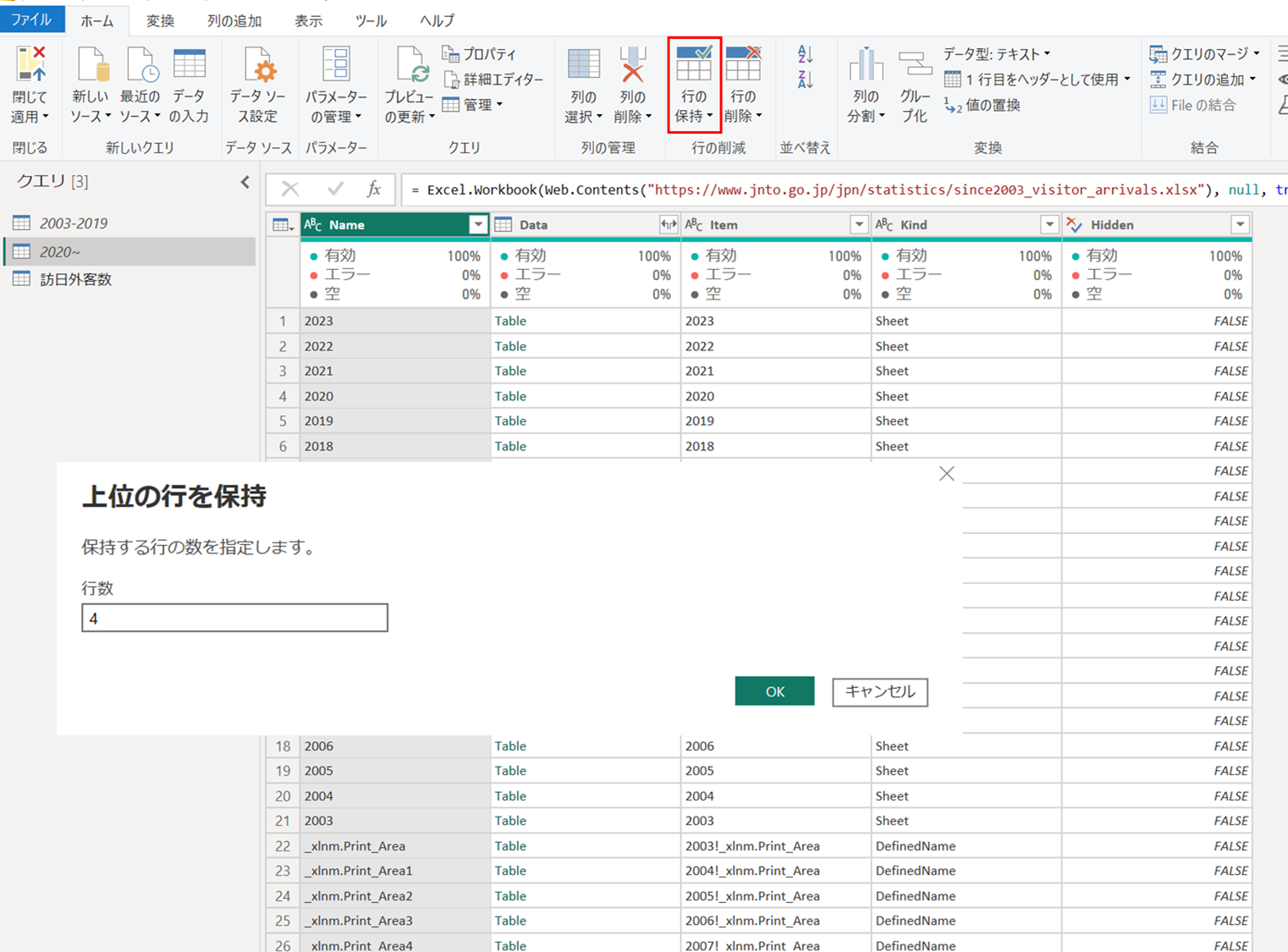Open クエリの追加 dropdown
1288x952 pixels.
pyautogui.click(x=1203, y=80)
